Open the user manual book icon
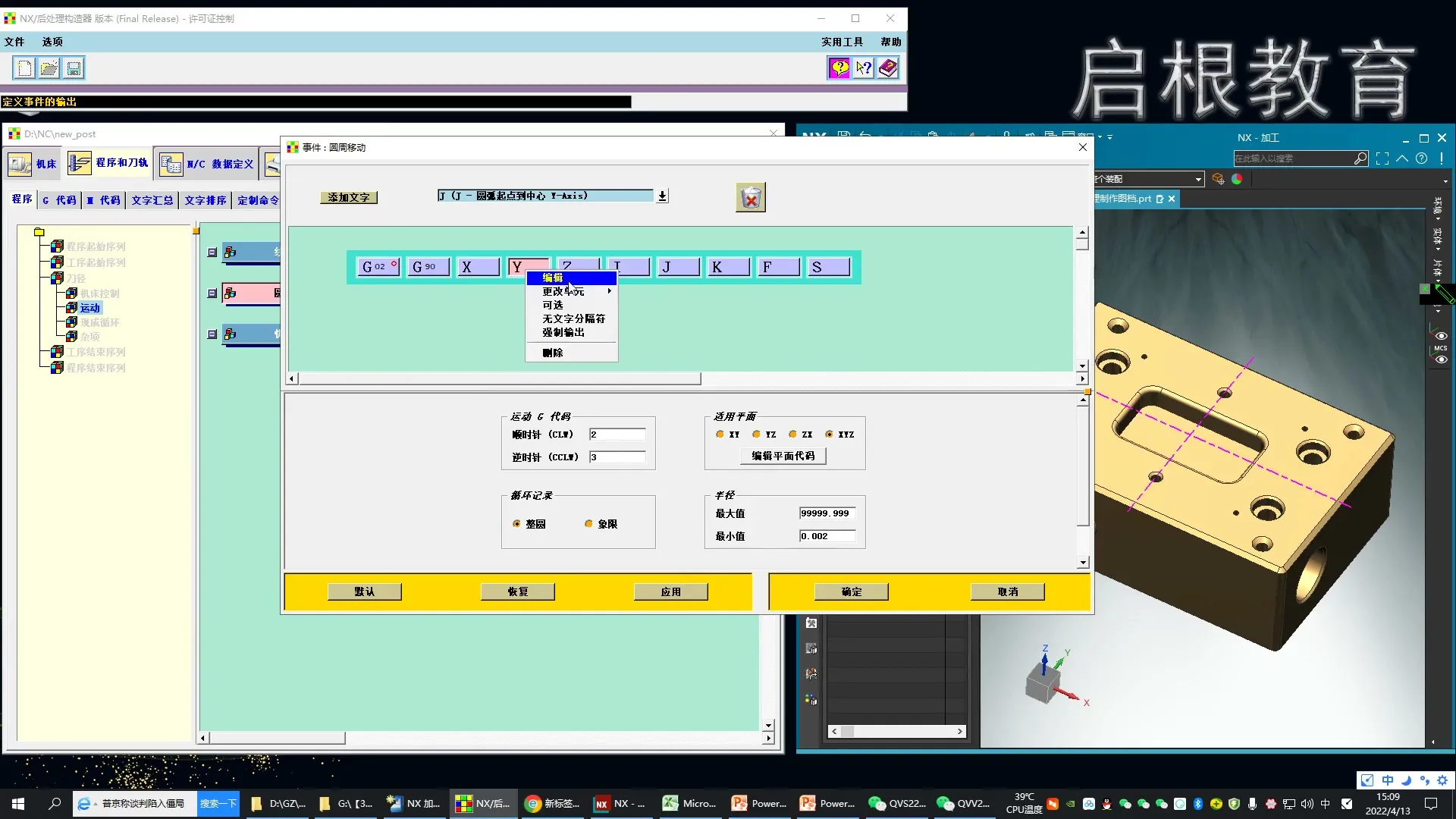 pyautogui.click(x=888, y=68)
